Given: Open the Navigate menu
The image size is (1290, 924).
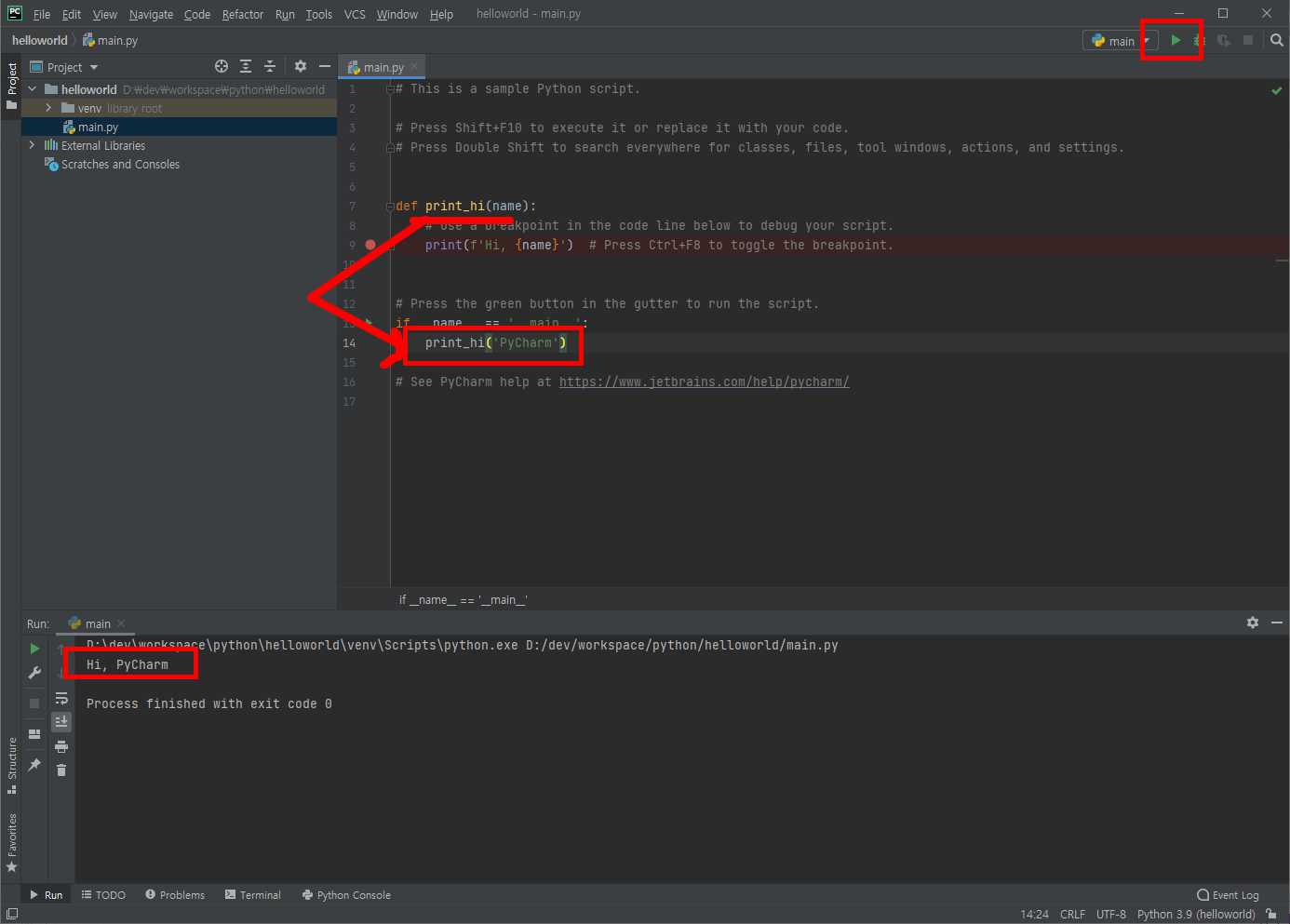Looking at the screenshot, I should point(151,14).
